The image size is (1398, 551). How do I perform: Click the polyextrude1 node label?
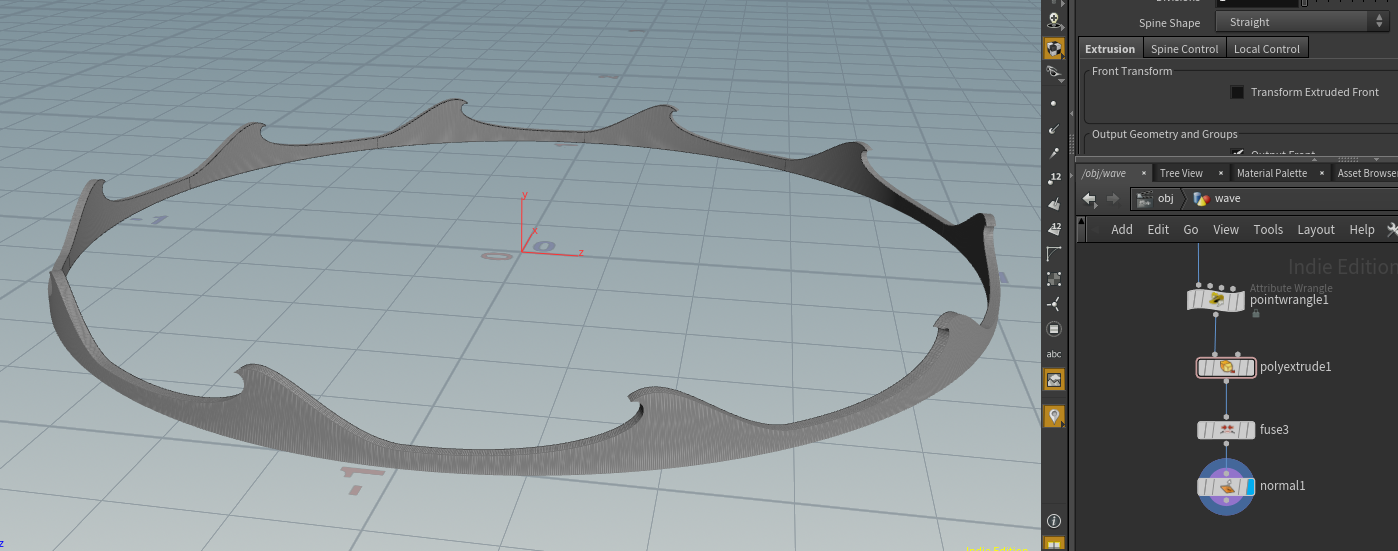click(x=1296, y=367)
